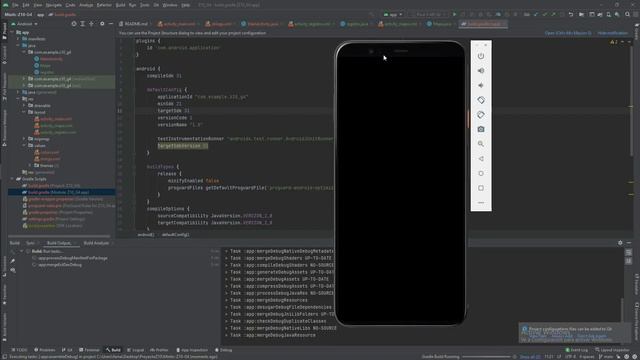Click Gradle Build Running progress bar
This screenshot has width=640, height=360.
click(x=487, y=357)
